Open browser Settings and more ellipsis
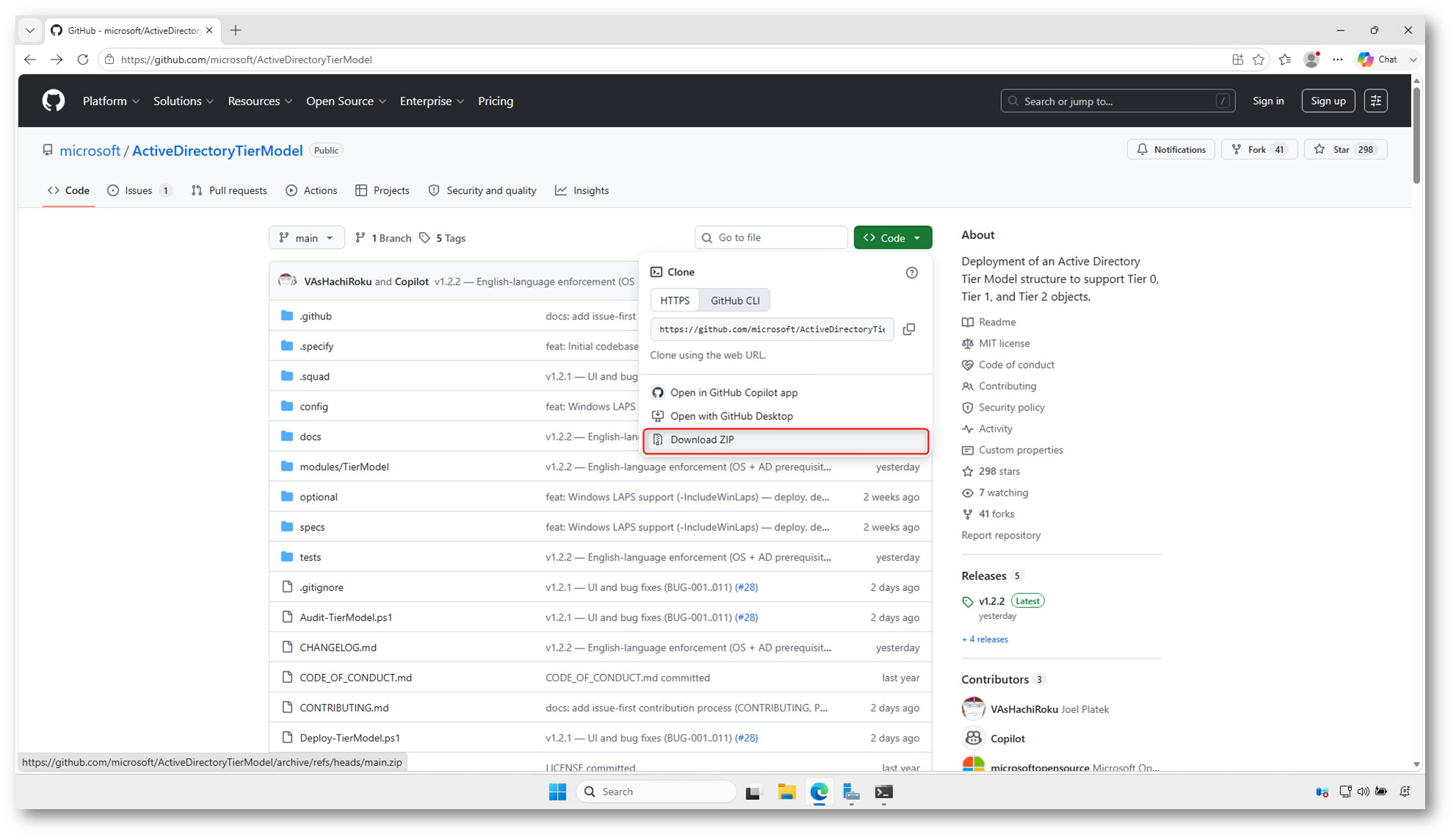1456x840 pixels. coord(1338,59)
